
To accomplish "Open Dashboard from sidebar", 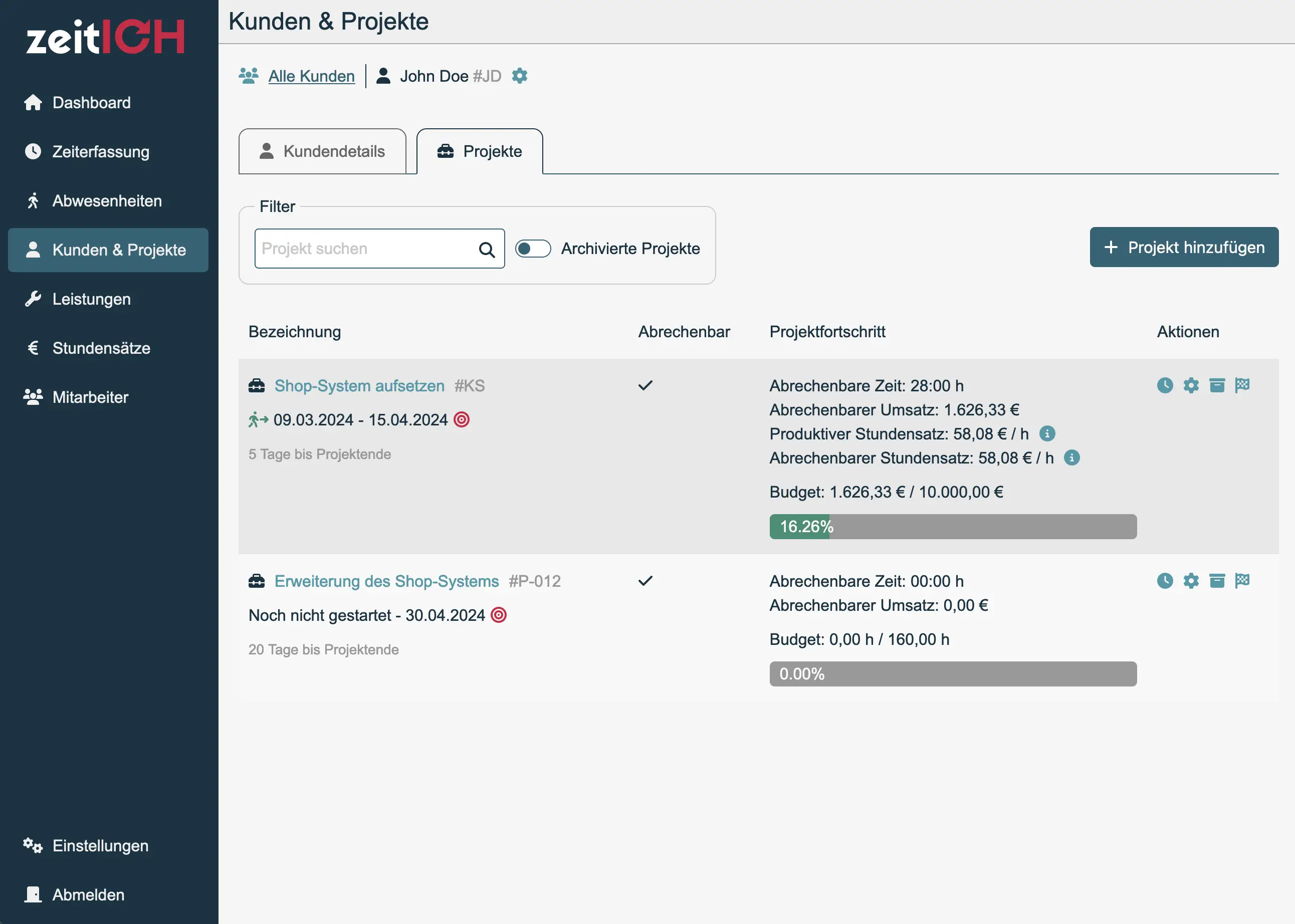I will [x=108, y=103].
